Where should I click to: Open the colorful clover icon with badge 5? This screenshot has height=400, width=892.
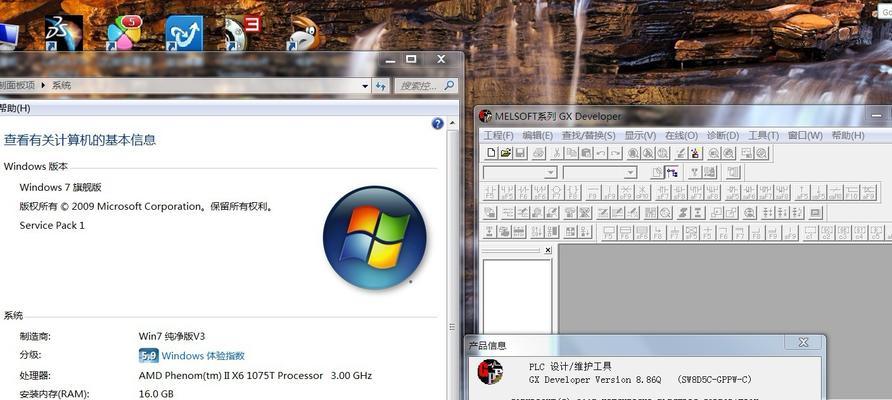pyautogui.click(x=125, y=32)
